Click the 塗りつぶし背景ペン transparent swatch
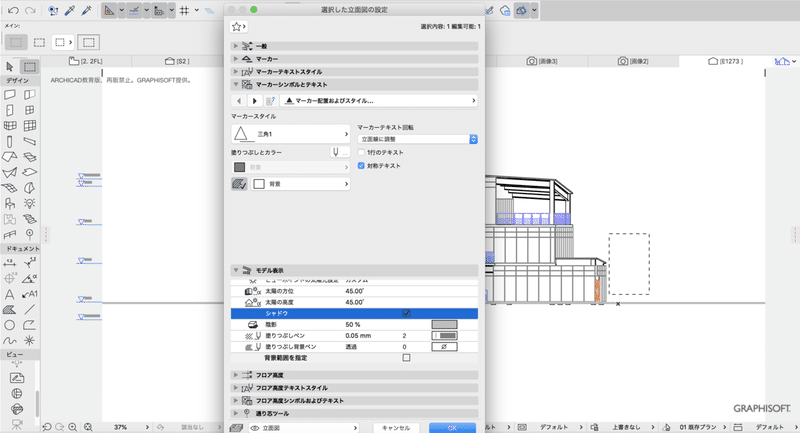The height and width of the screenshot is (433, 800). [444, 347]
